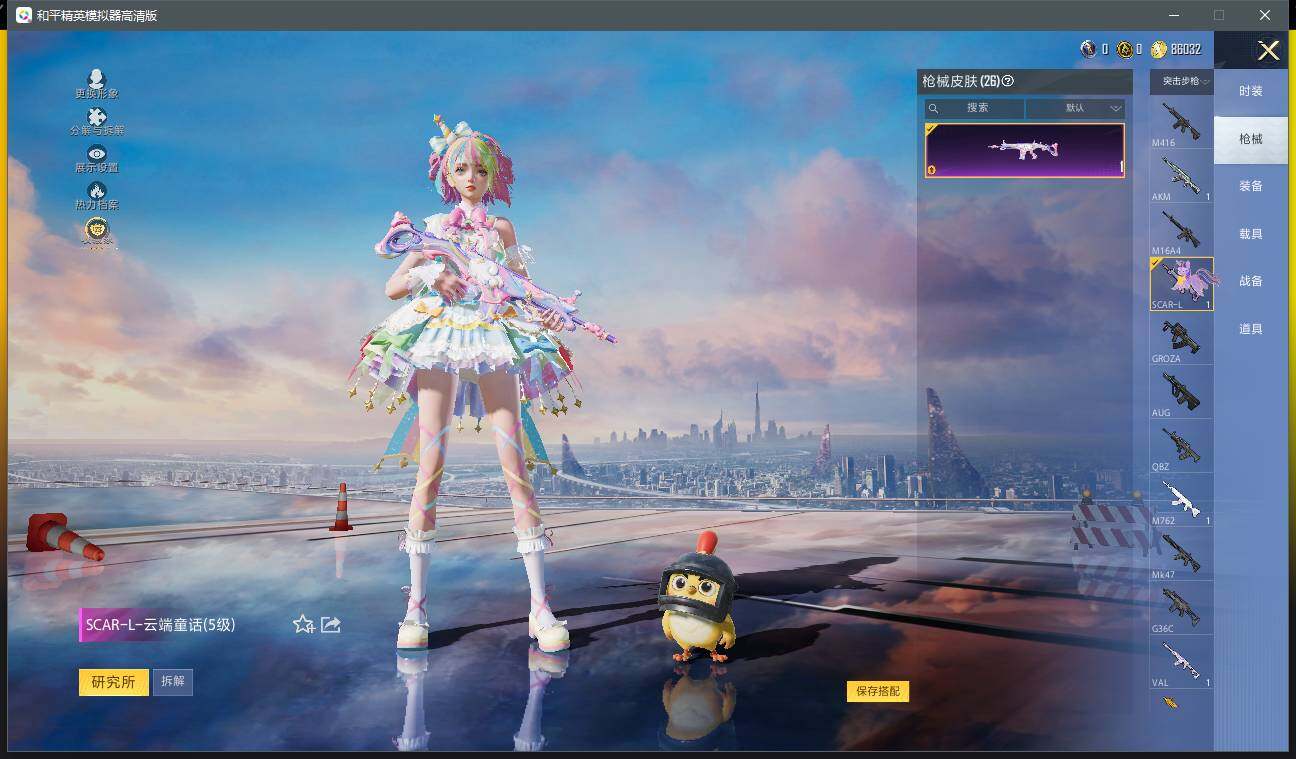Viewport: 1296px width, 759px height.
Task: Open the 默认 sort dropdown
Action: [x=1075, y=108]
